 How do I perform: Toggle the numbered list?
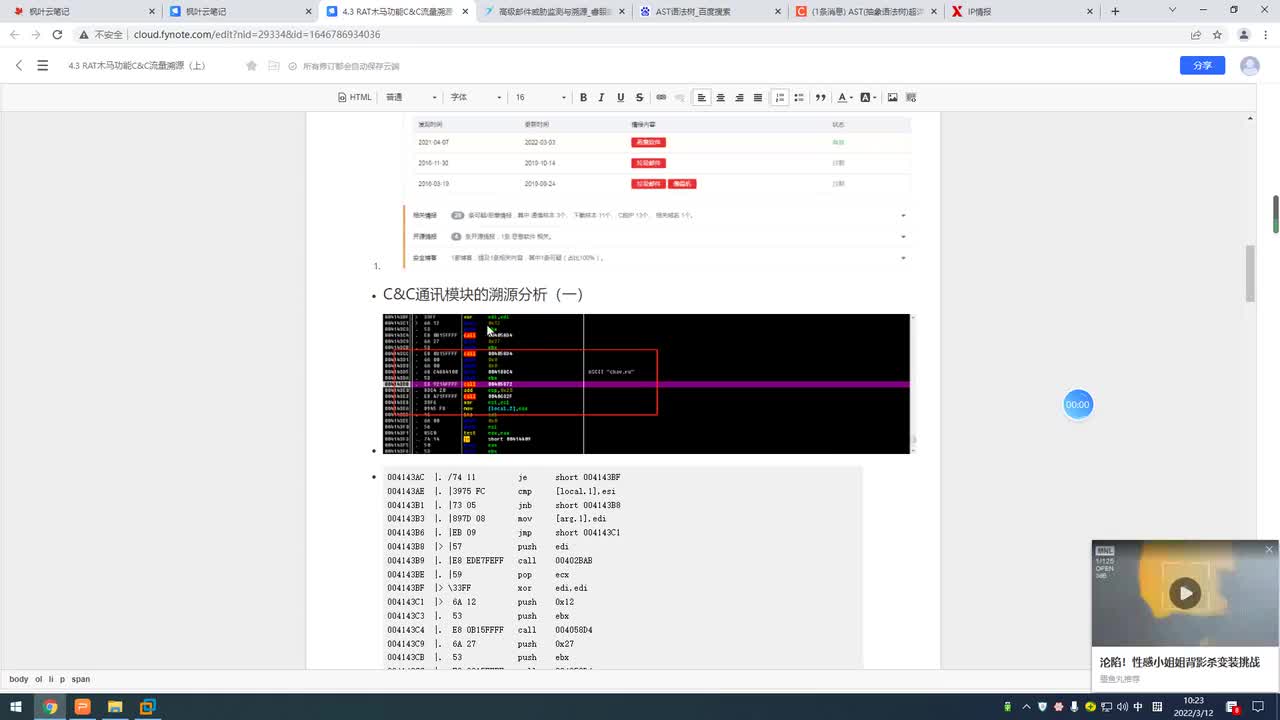click(x=780, y=97)
